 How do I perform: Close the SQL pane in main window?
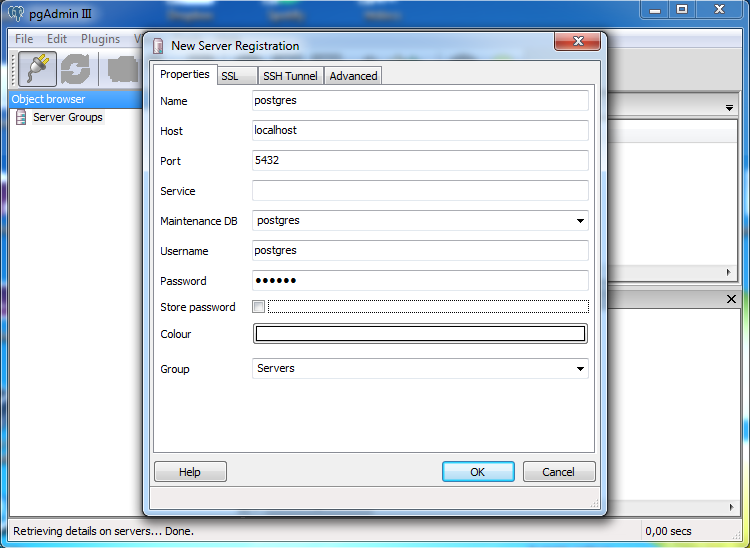tap(731, 299)
